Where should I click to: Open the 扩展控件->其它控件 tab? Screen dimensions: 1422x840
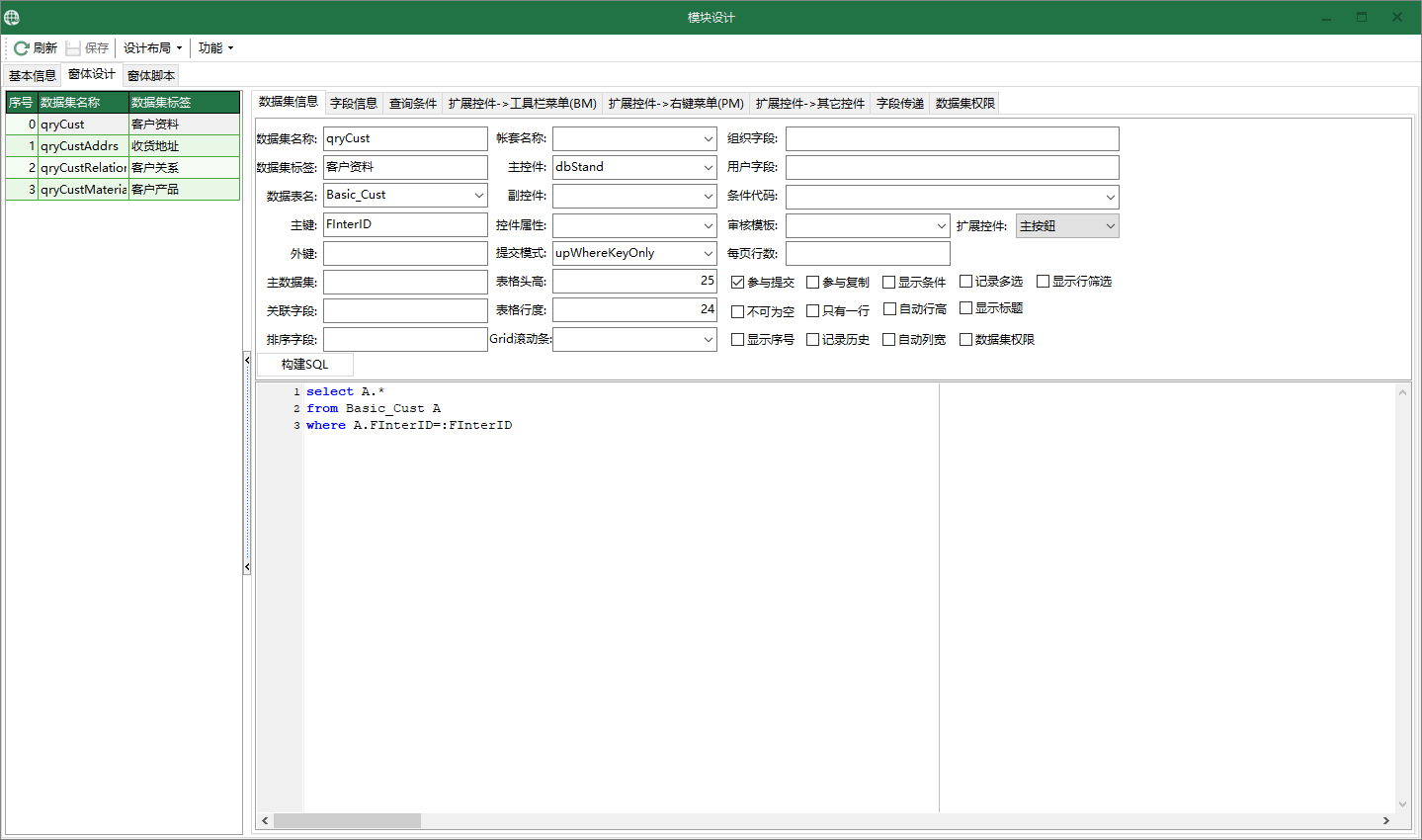[810, 103]
